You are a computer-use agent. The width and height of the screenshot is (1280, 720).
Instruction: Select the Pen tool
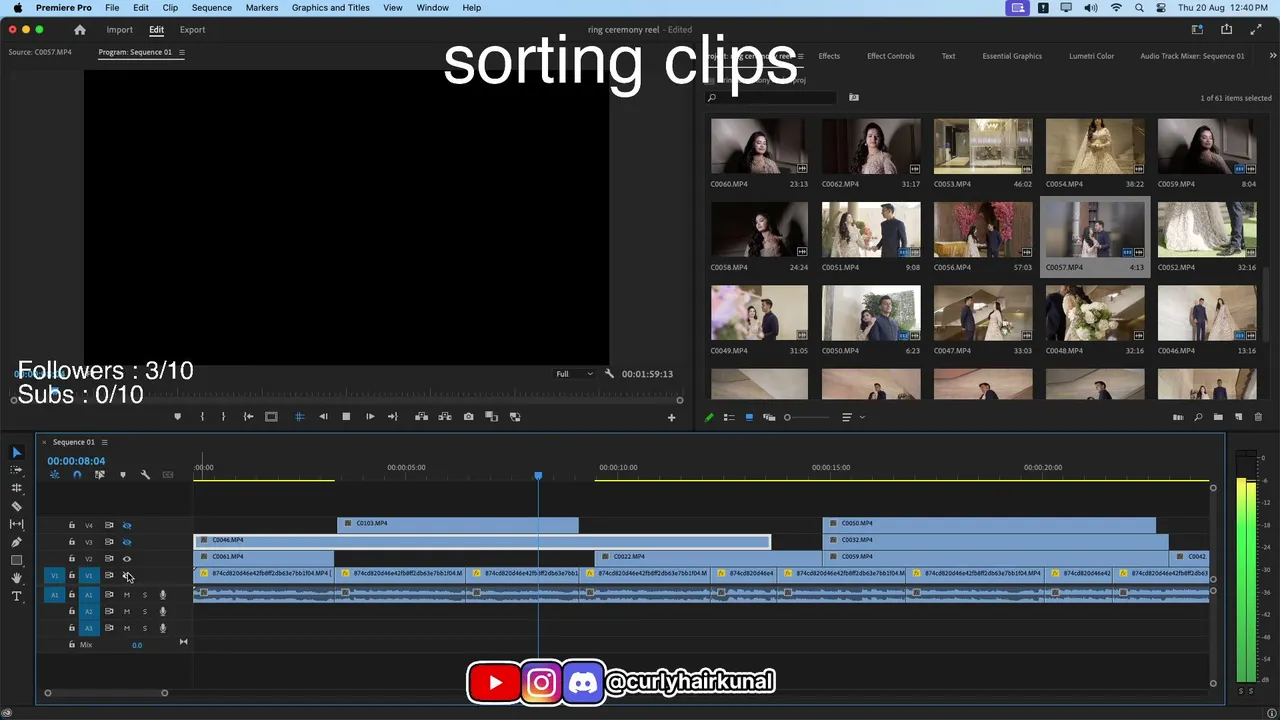16,542
